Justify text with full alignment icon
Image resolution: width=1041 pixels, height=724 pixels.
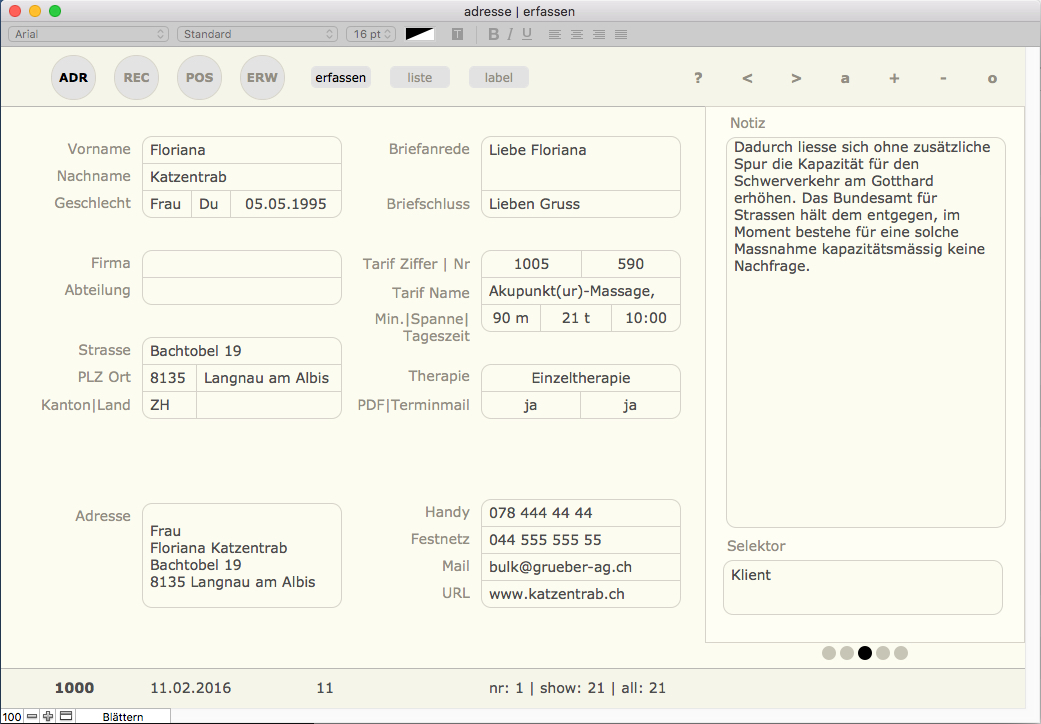[621, 34]
